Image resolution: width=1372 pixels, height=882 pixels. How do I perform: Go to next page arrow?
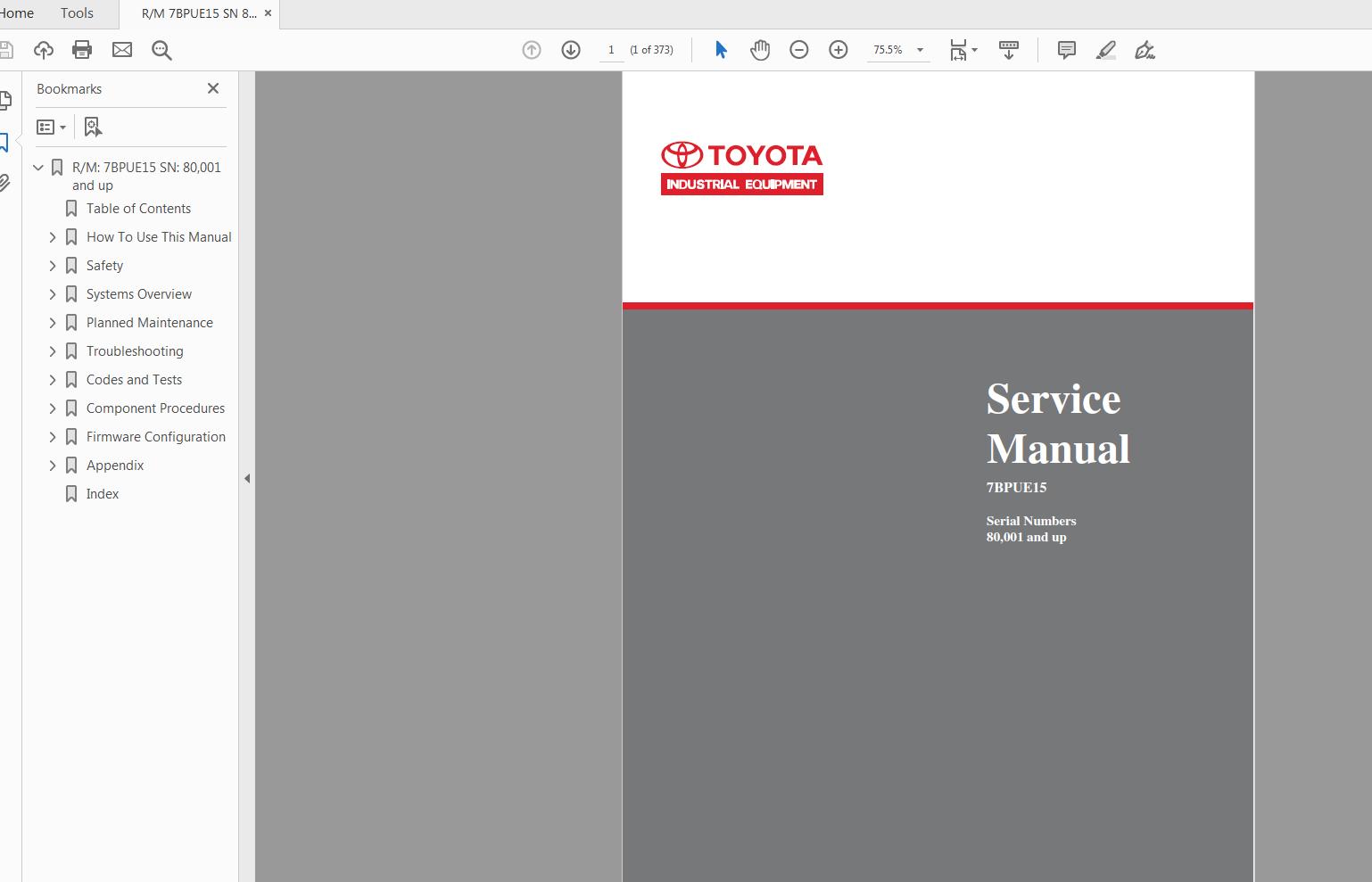pyautogui.click(x=571, y=50)
